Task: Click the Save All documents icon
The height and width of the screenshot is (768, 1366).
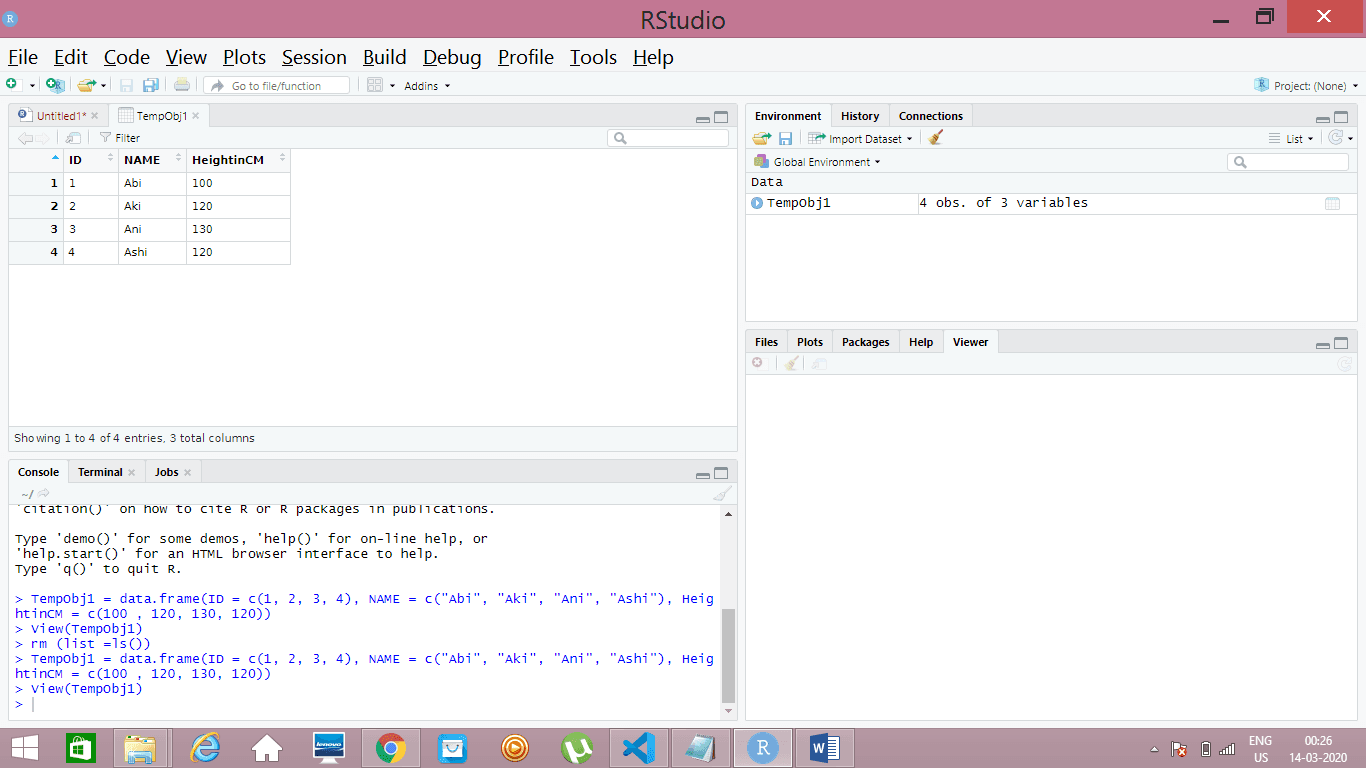Action: coord(151,86)
